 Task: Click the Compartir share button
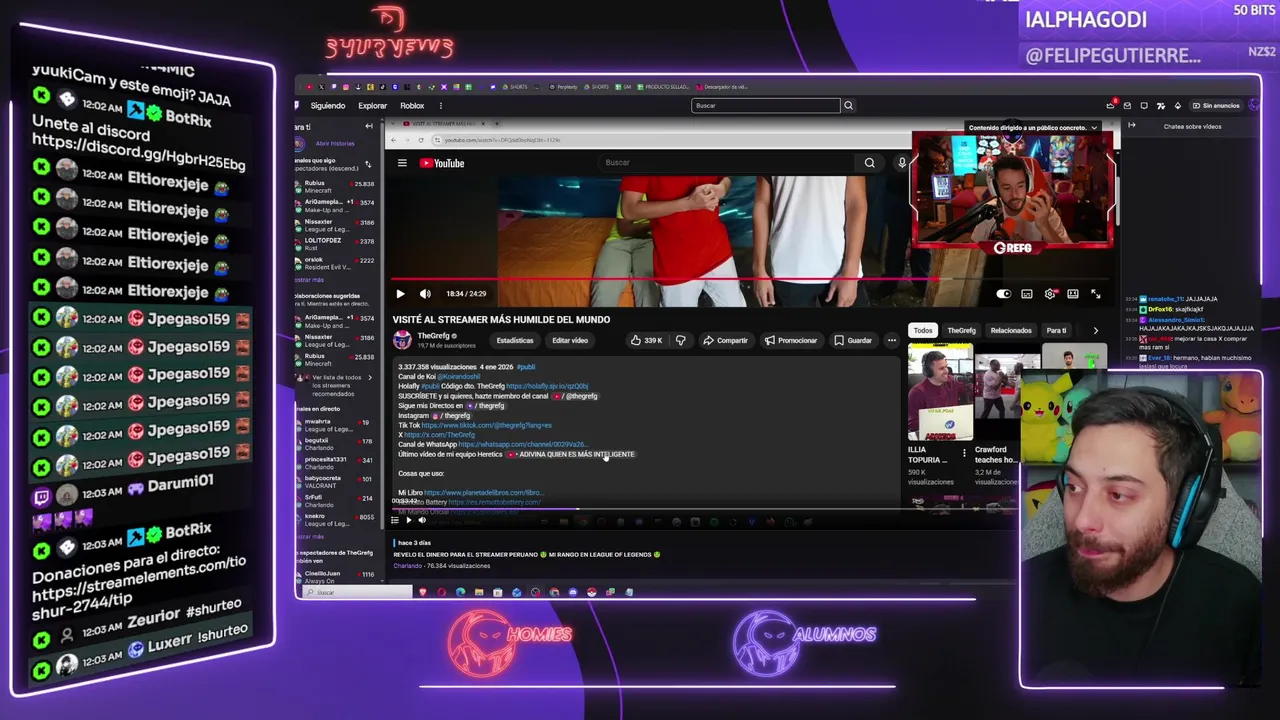pos(725,340)
